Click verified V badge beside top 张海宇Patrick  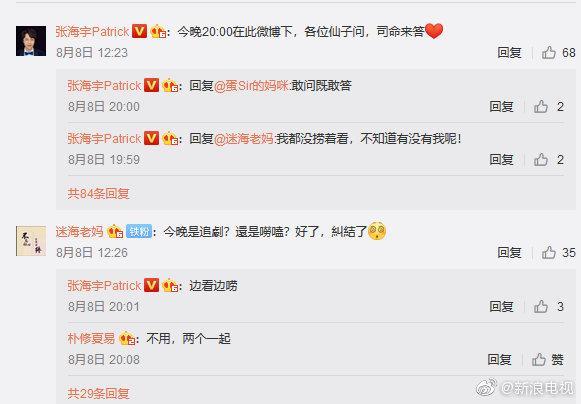(x=139, y=31)
